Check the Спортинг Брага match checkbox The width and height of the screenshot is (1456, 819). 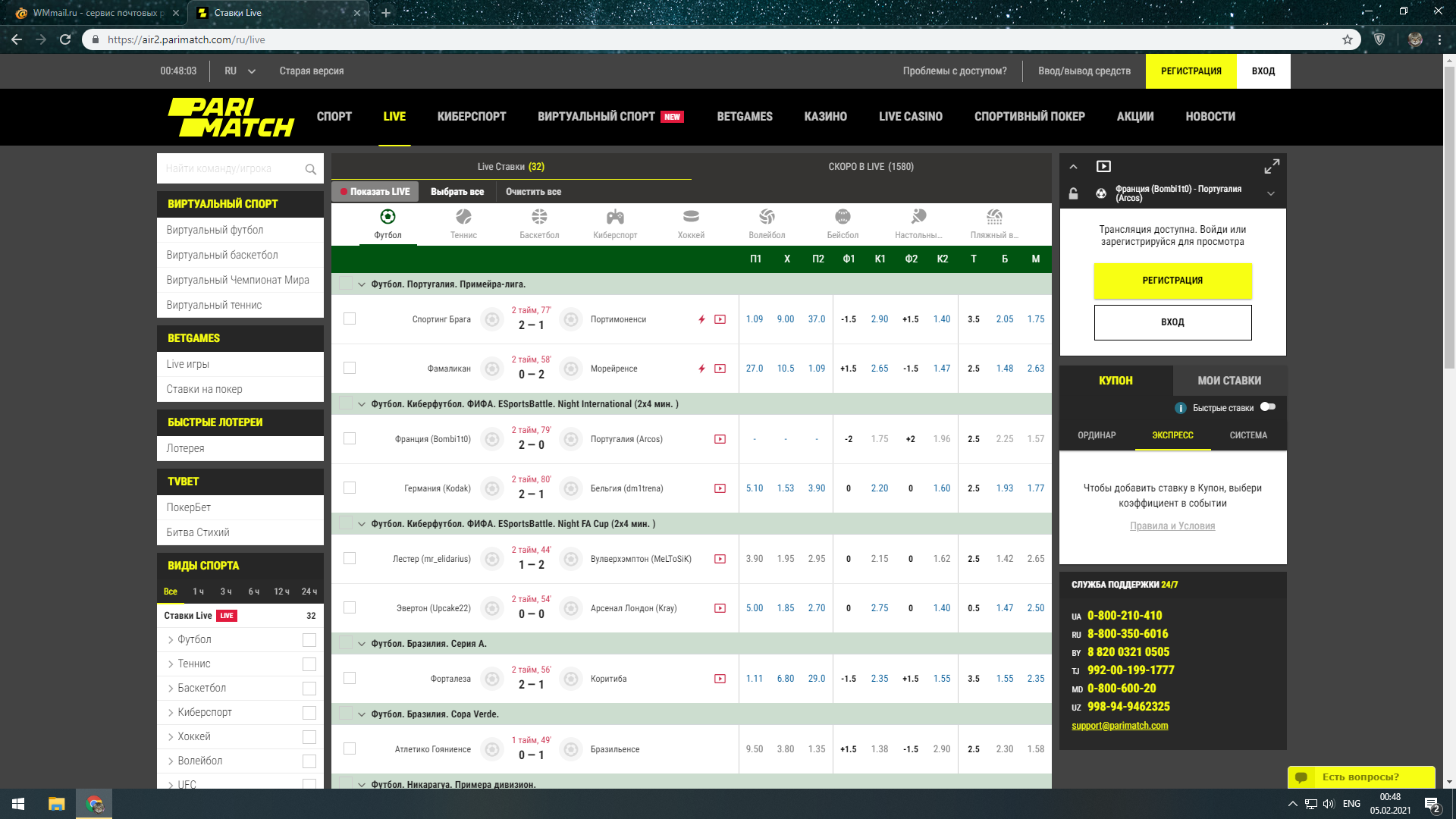click(x=350, y=318)
